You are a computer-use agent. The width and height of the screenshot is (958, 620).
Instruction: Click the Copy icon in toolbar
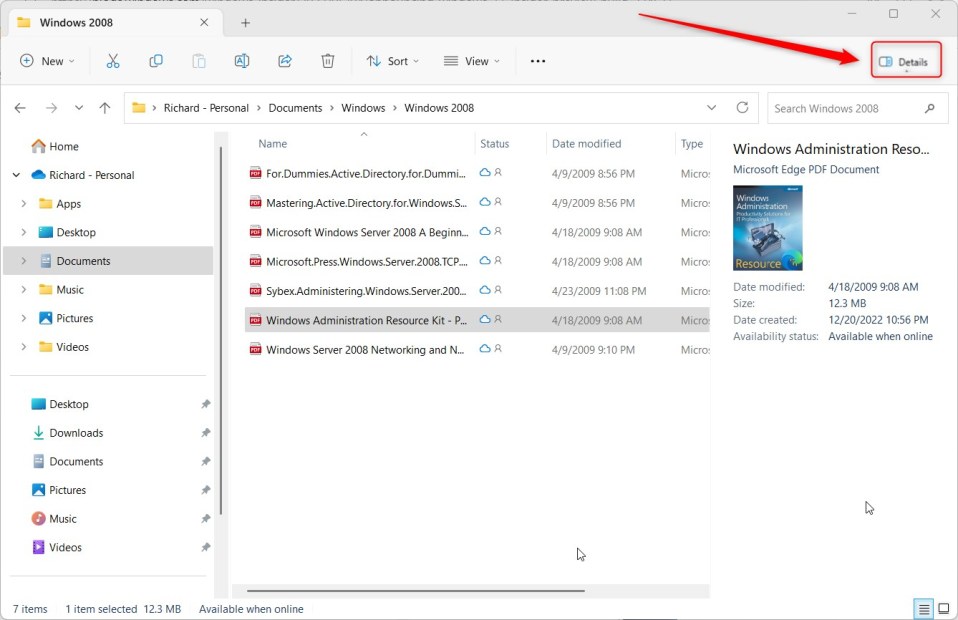coord(156,61)
